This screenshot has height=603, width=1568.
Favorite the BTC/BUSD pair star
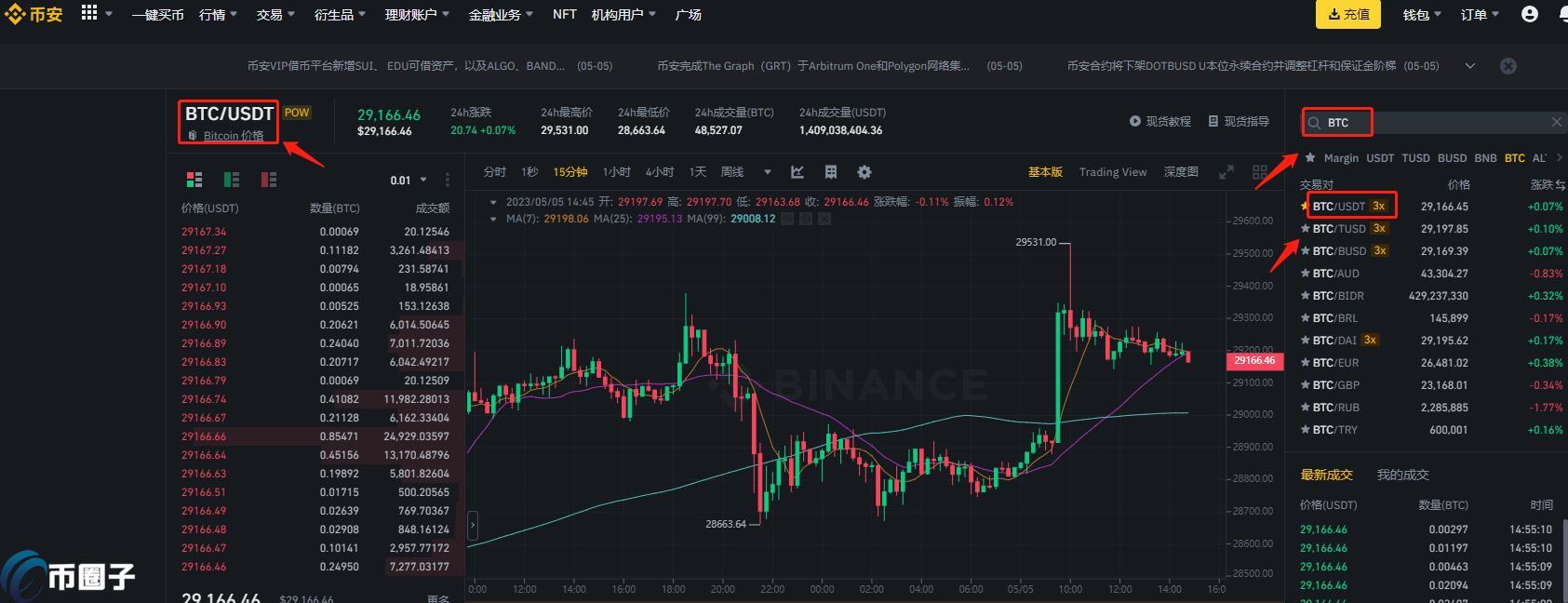pos(1305,251)
